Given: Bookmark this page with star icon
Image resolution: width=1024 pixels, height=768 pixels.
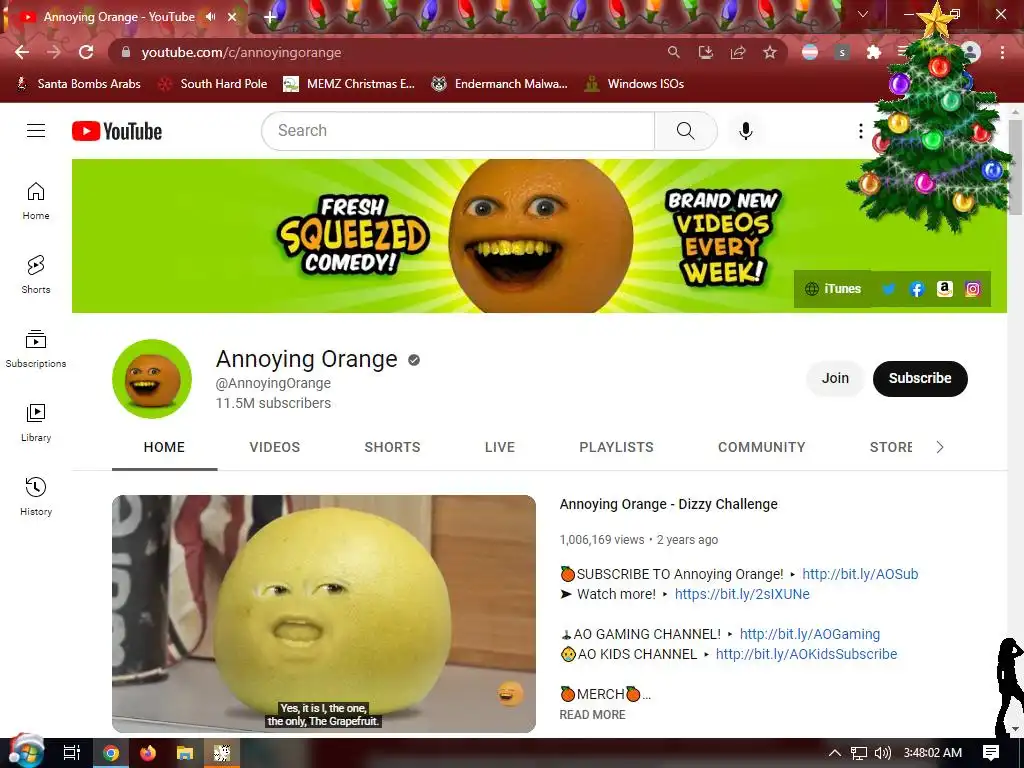Looking at the screenshot, I should [x=770, y=52].
